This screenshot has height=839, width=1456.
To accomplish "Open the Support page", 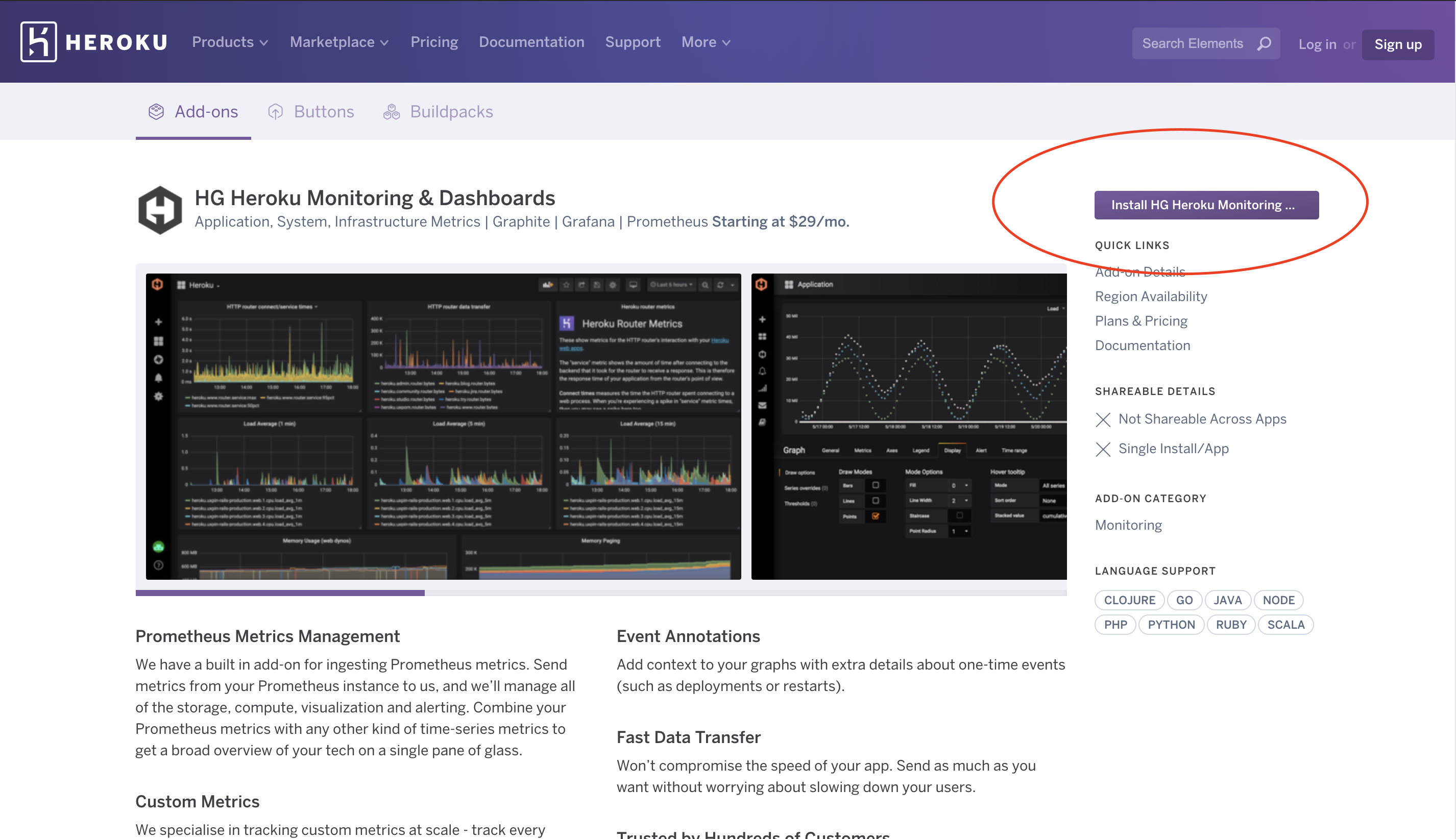I will [633, 42].
